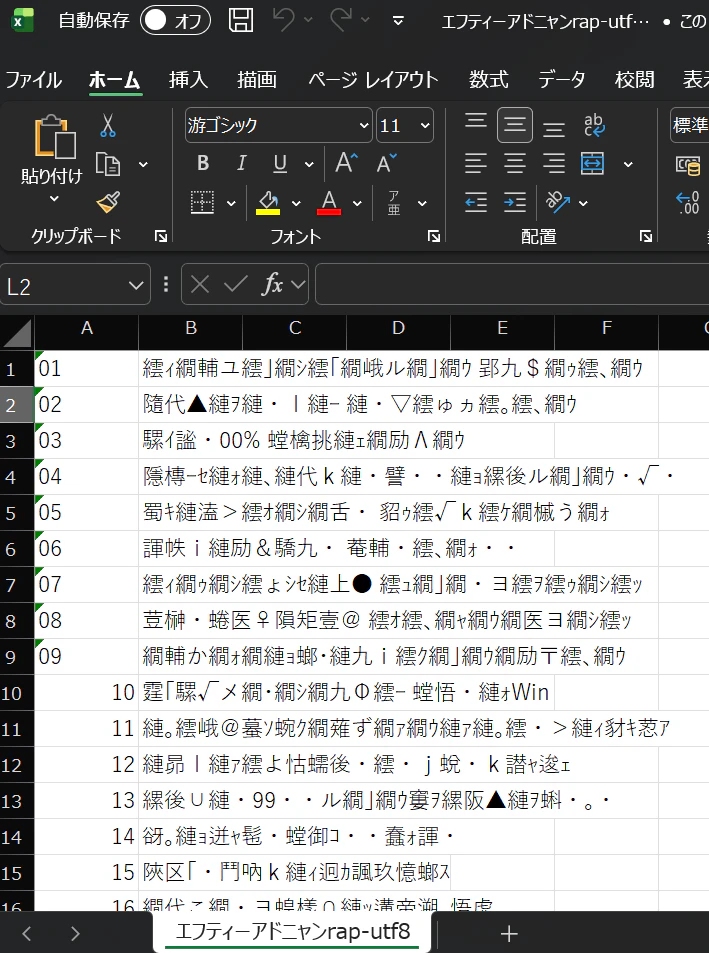The width and height of the screenshot is (709, 953).
Task: Open Font (フォント) settings dialog launcher
Action: (x=434, y=236)
